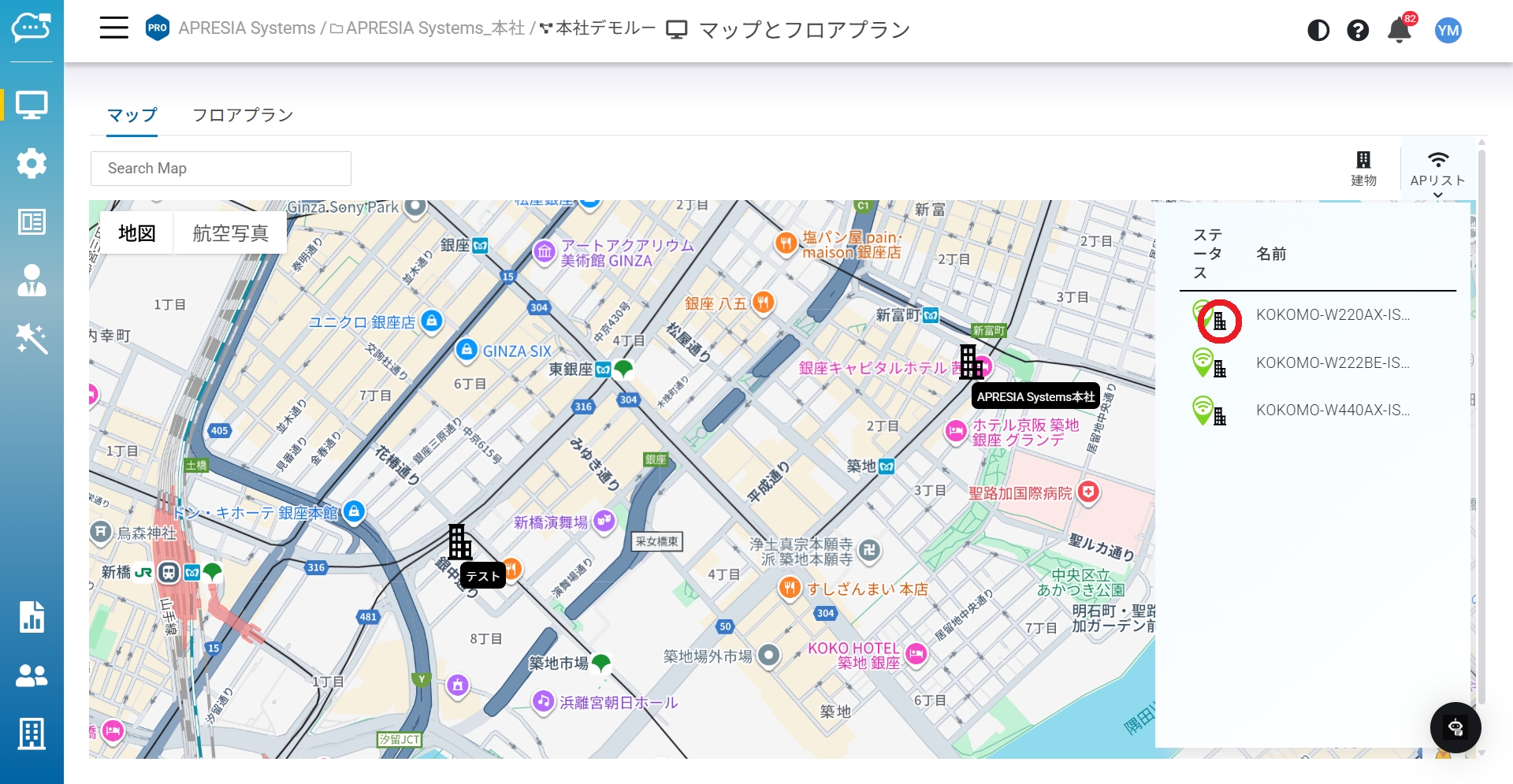The width and height of the screenshot is (1513, 784).
Task: Click the テスト building marker on map
Action: coord(460,542)
